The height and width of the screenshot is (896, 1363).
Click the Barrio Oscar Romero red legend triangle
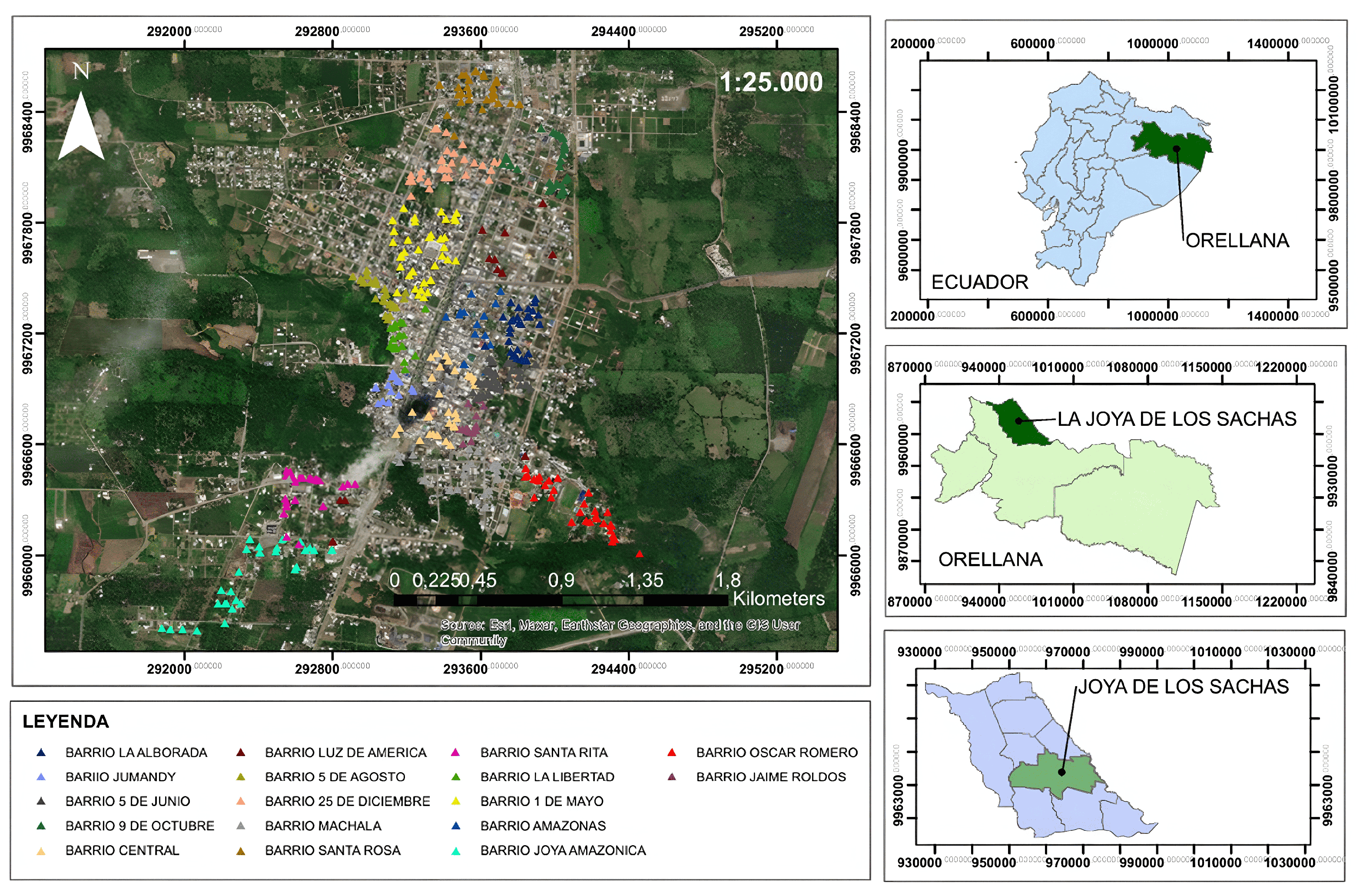(x=672, y=753)
